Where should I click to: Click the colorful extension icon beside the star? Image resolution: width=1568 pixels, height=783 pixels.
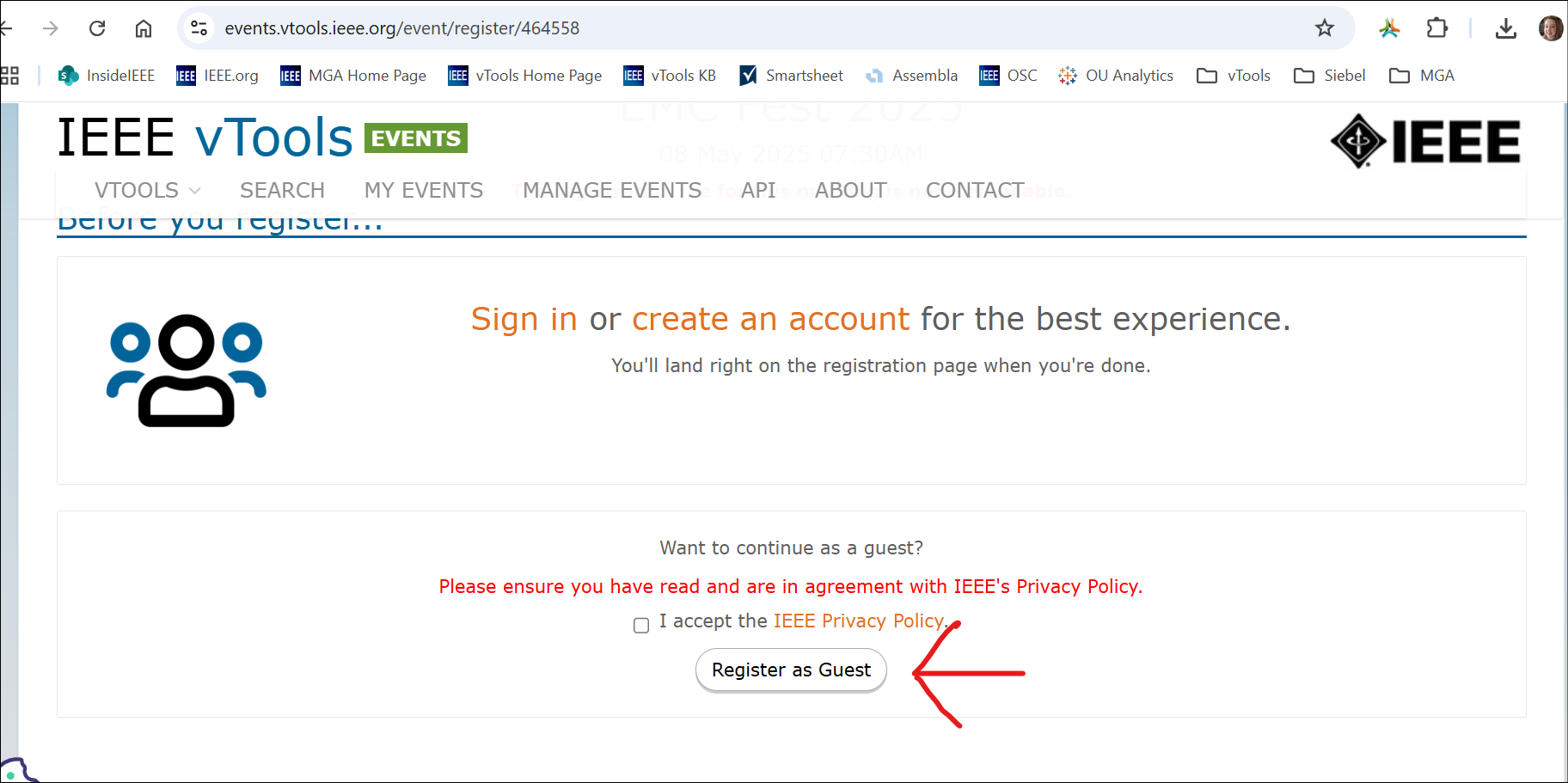pos(1390,28)
